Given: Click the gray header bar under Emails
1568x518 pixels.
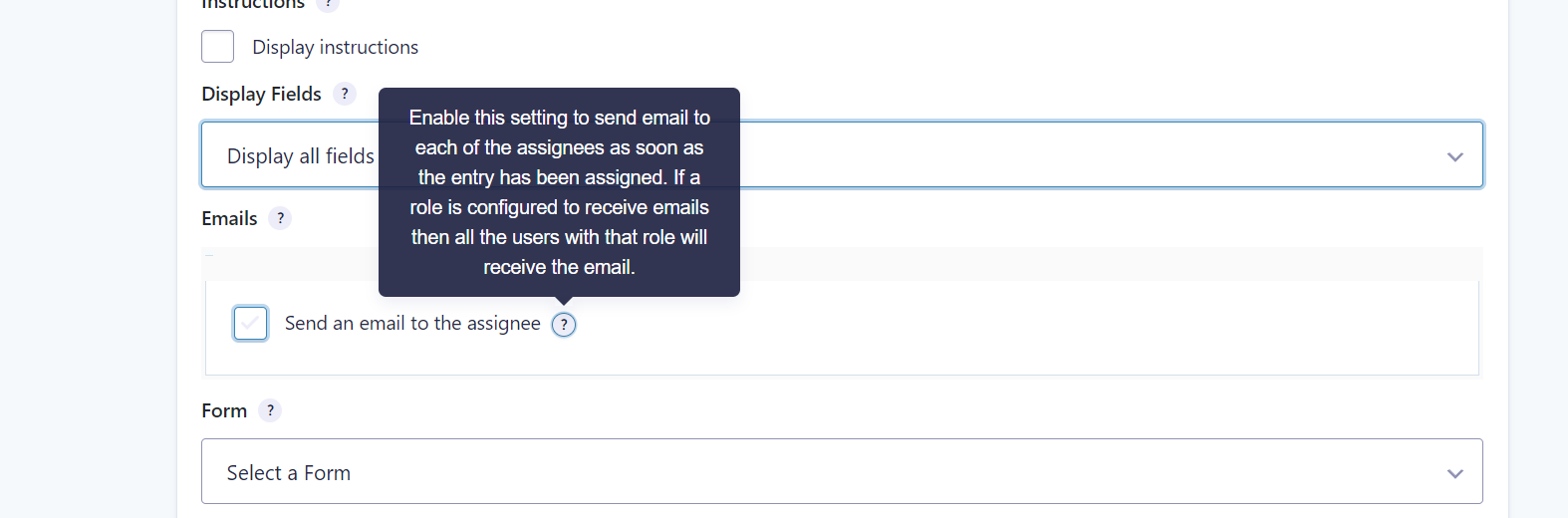Looking at the screenshot, I should pyautogui.click(x=842, y=264).
